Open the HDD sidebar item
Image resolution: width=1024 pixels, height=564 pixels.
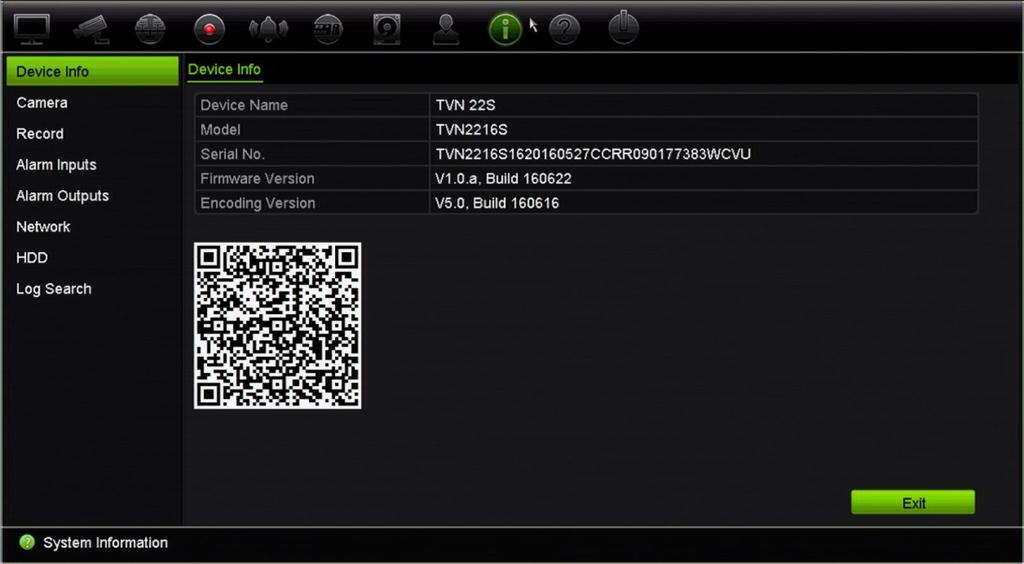(x=32, y=258)
